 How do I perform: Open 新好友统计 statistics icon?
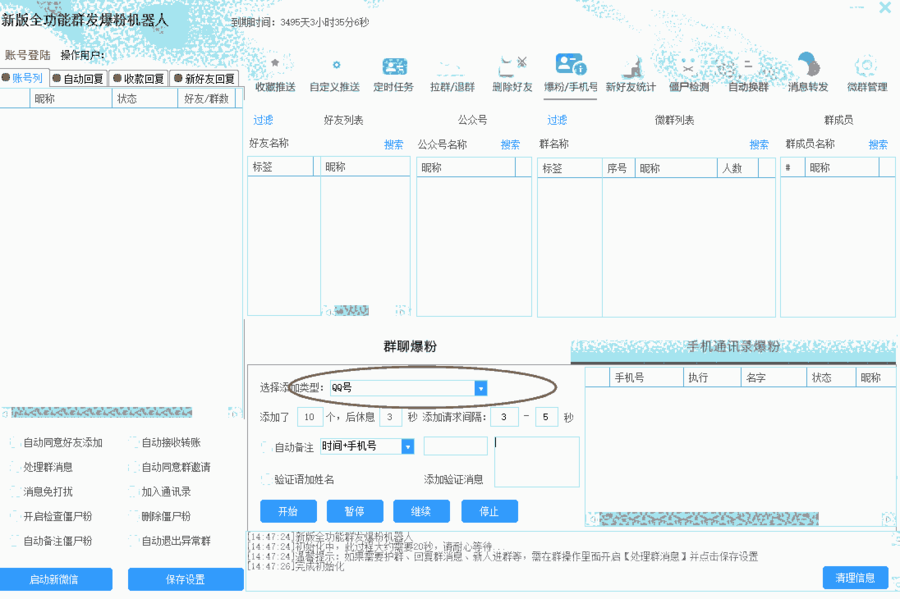click(x=630, y=66)
